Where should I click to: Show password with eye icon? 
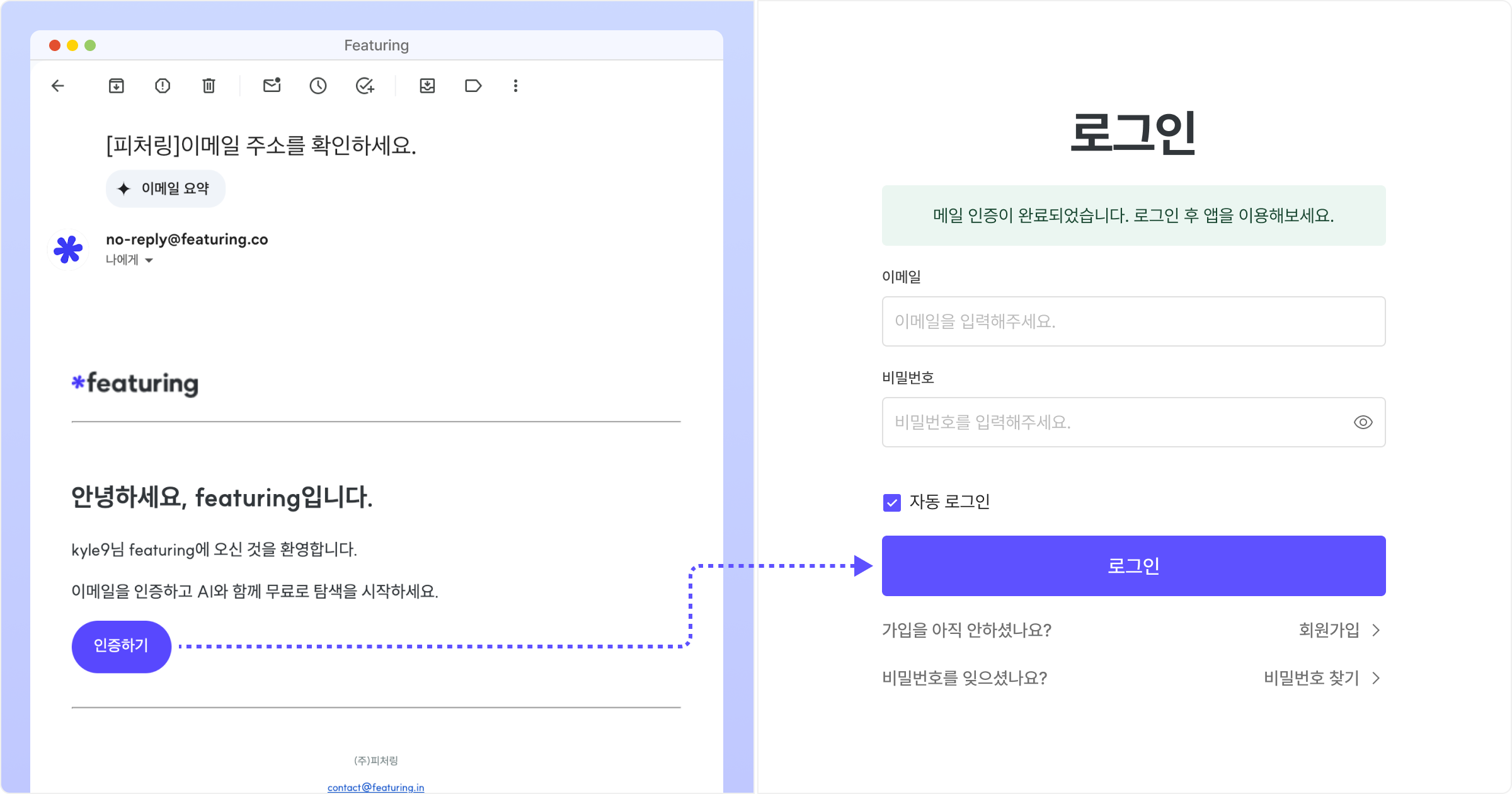pos(1363,422)
